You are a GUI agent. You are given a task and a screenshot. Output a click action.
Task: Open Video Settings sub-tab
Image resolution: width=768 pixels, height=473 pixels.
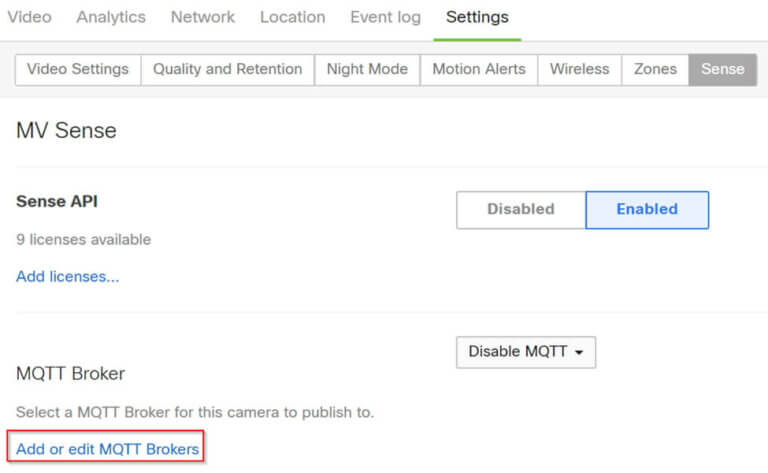pyautogui.click(x=78, y=70)
